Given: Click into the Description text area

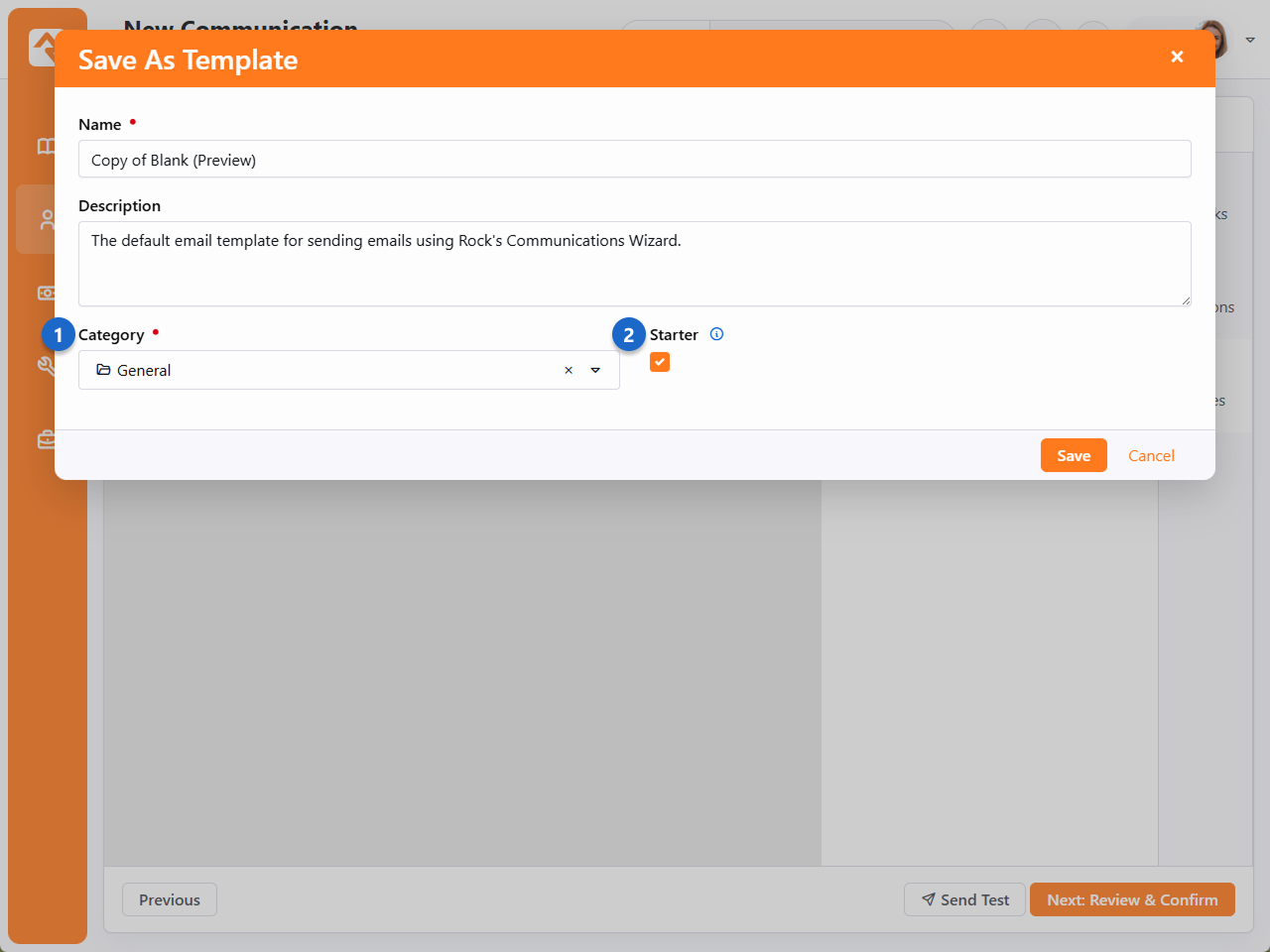Looking at the screenshot, I should [x=634, y=264].
